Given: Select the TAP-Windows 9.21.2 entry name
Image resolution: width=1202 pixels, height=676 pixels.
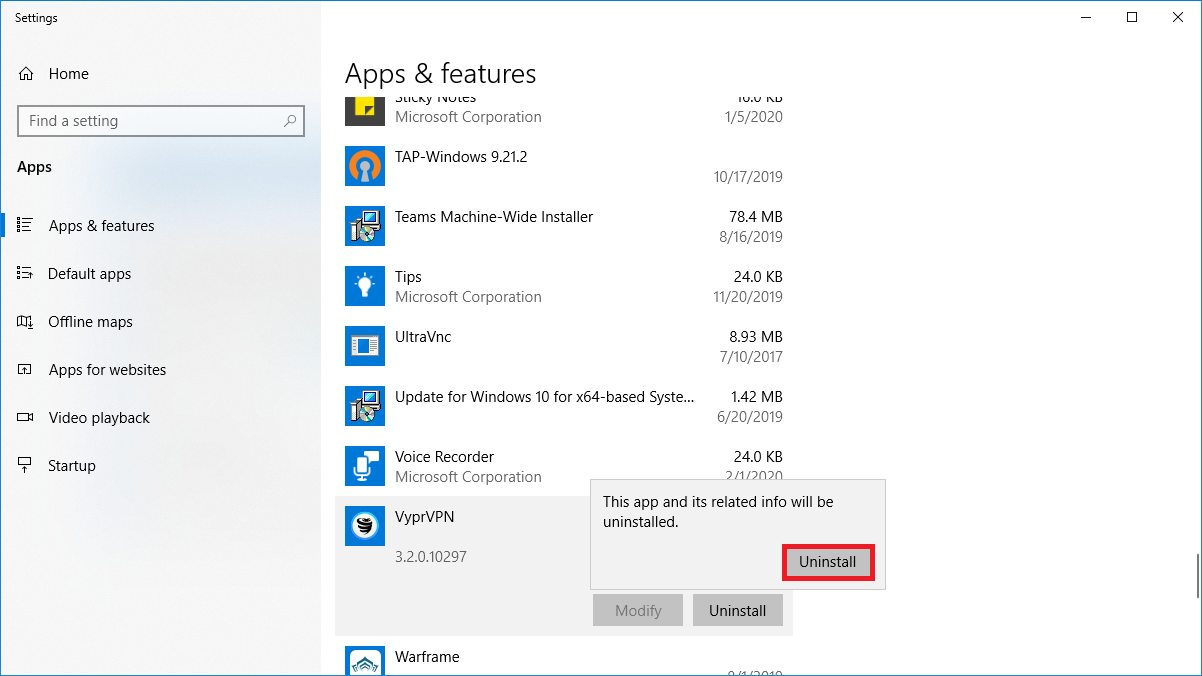Looking at the screenshot, I should [461, 157].
